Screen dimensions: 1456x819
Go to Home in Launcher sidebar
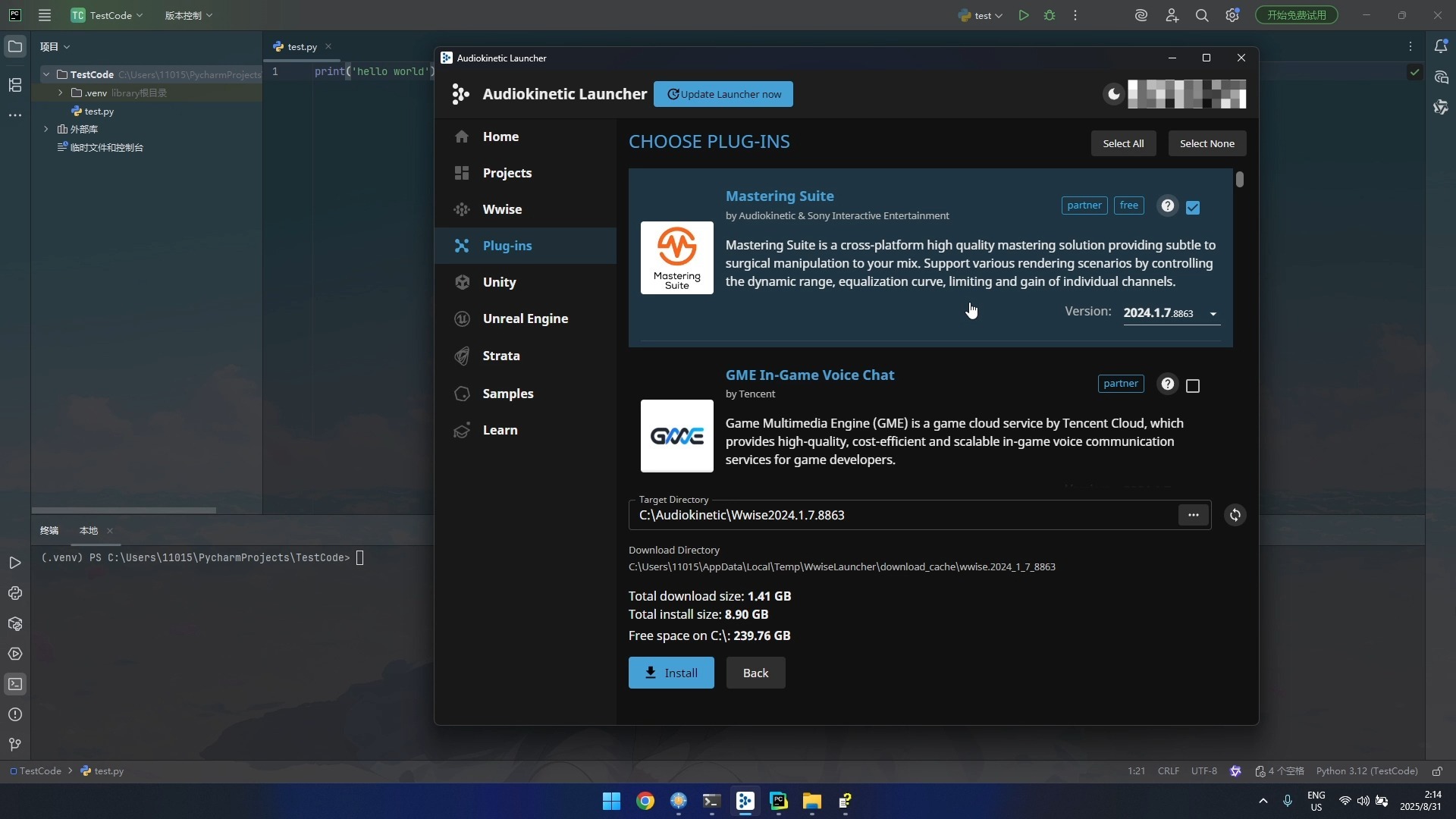[x=526, y=136]
